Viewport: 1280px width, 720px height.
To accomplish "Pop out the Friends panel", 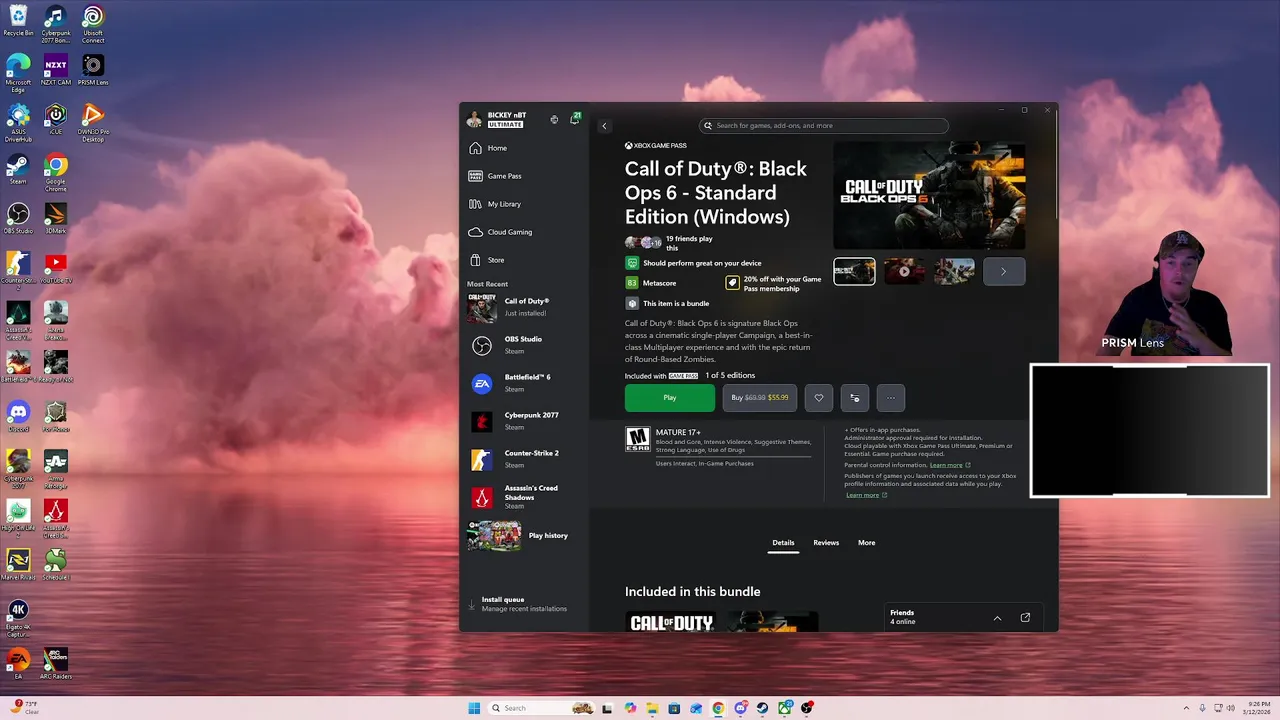I will [1025, 618].
